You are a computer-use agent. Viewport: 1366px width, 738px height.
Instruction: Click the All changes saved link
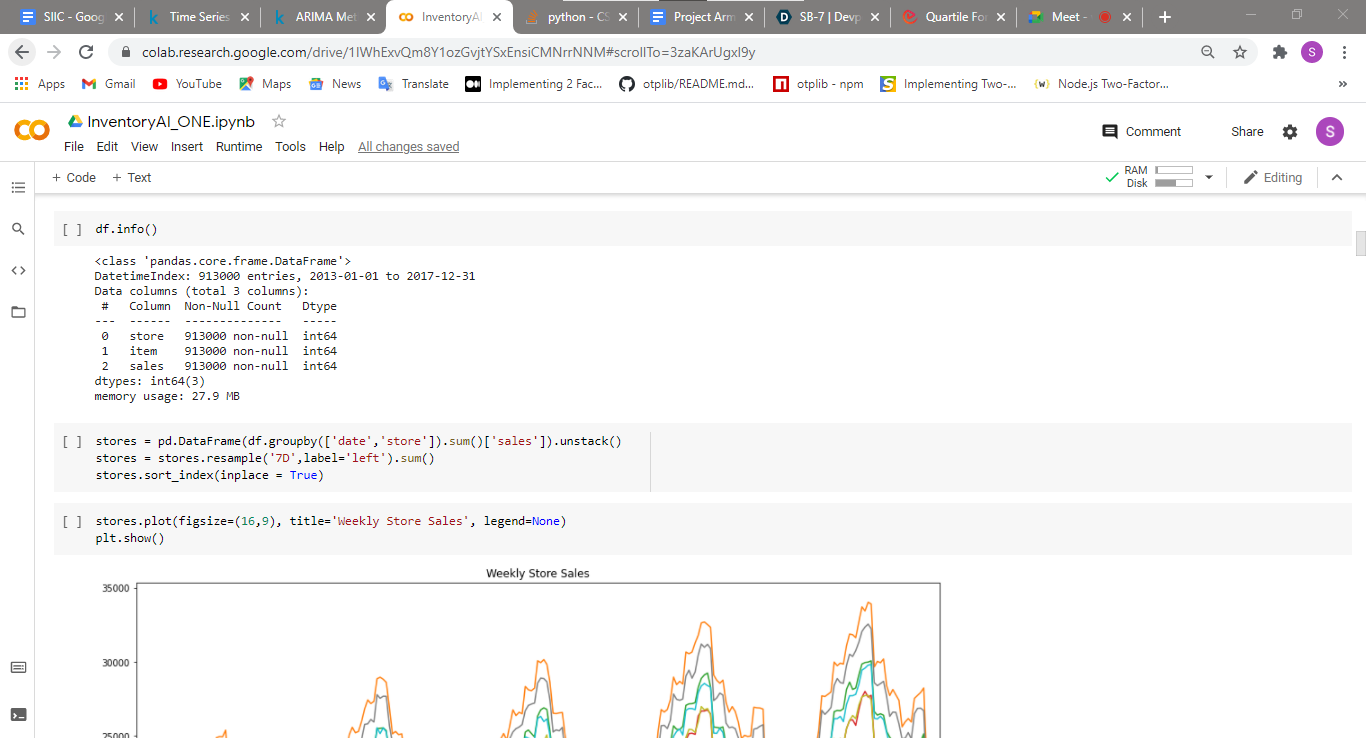408,146
